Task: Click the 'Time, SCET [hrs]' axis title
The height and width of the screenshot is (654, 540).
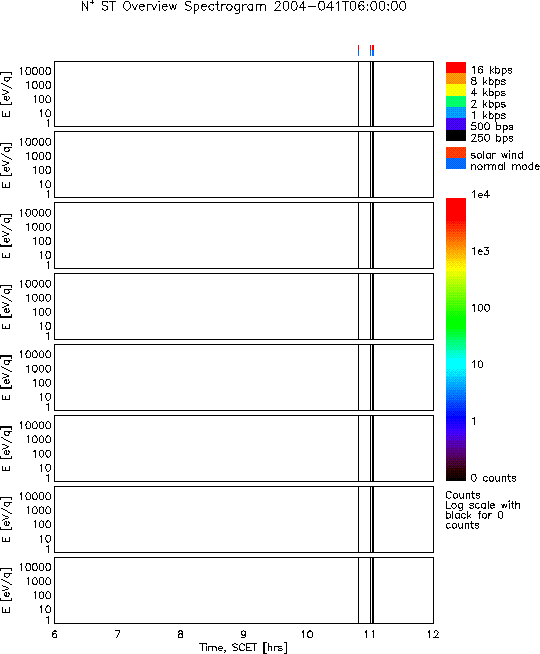Action: point(243,647)
